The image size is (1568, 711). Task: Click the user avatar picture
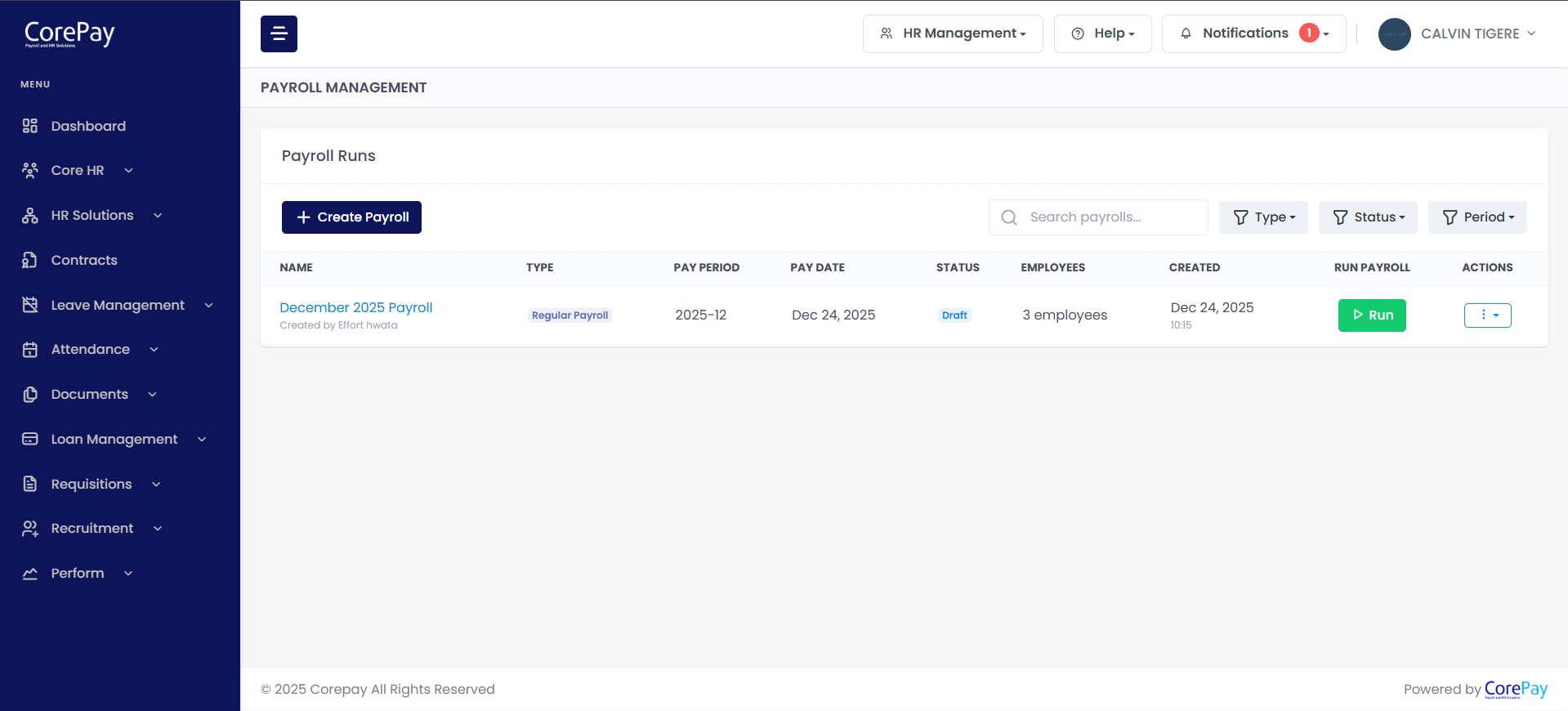tap(1395, 34)
